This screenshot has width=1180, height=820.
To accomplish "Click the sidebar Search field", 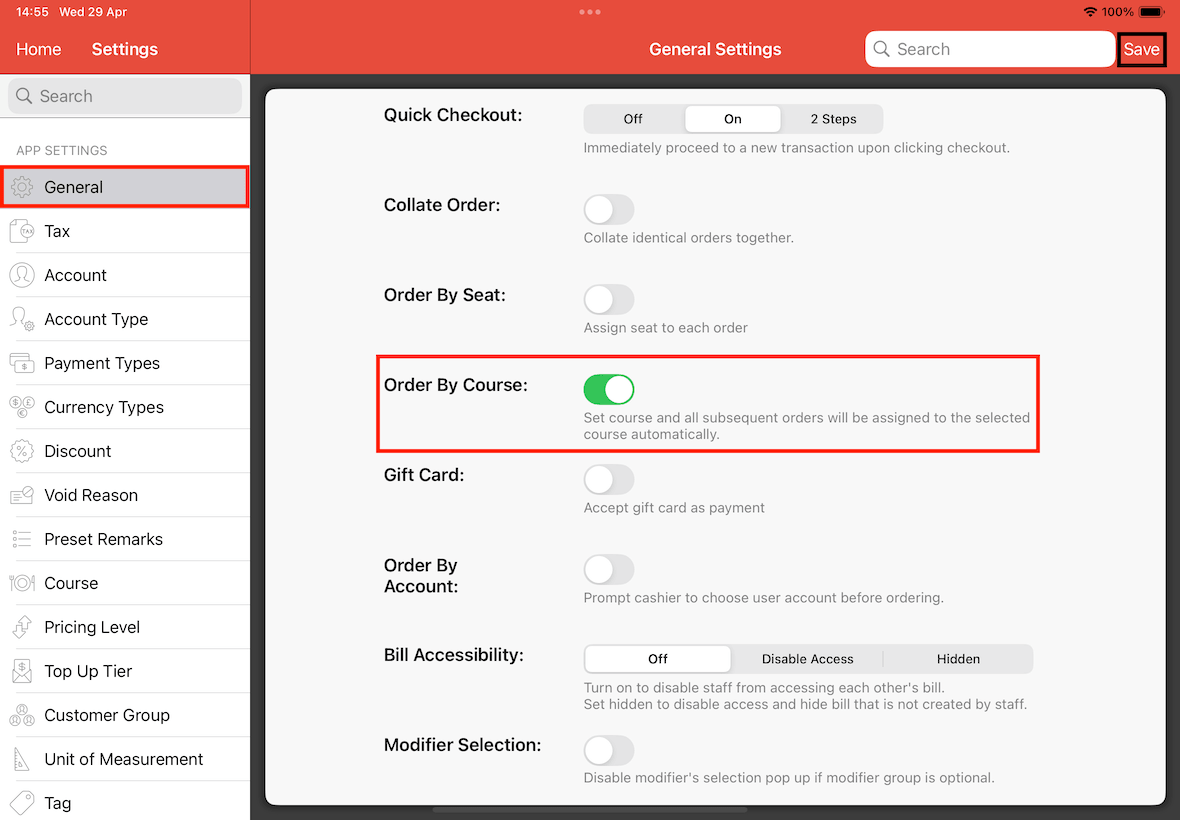I will coord(125,96).
